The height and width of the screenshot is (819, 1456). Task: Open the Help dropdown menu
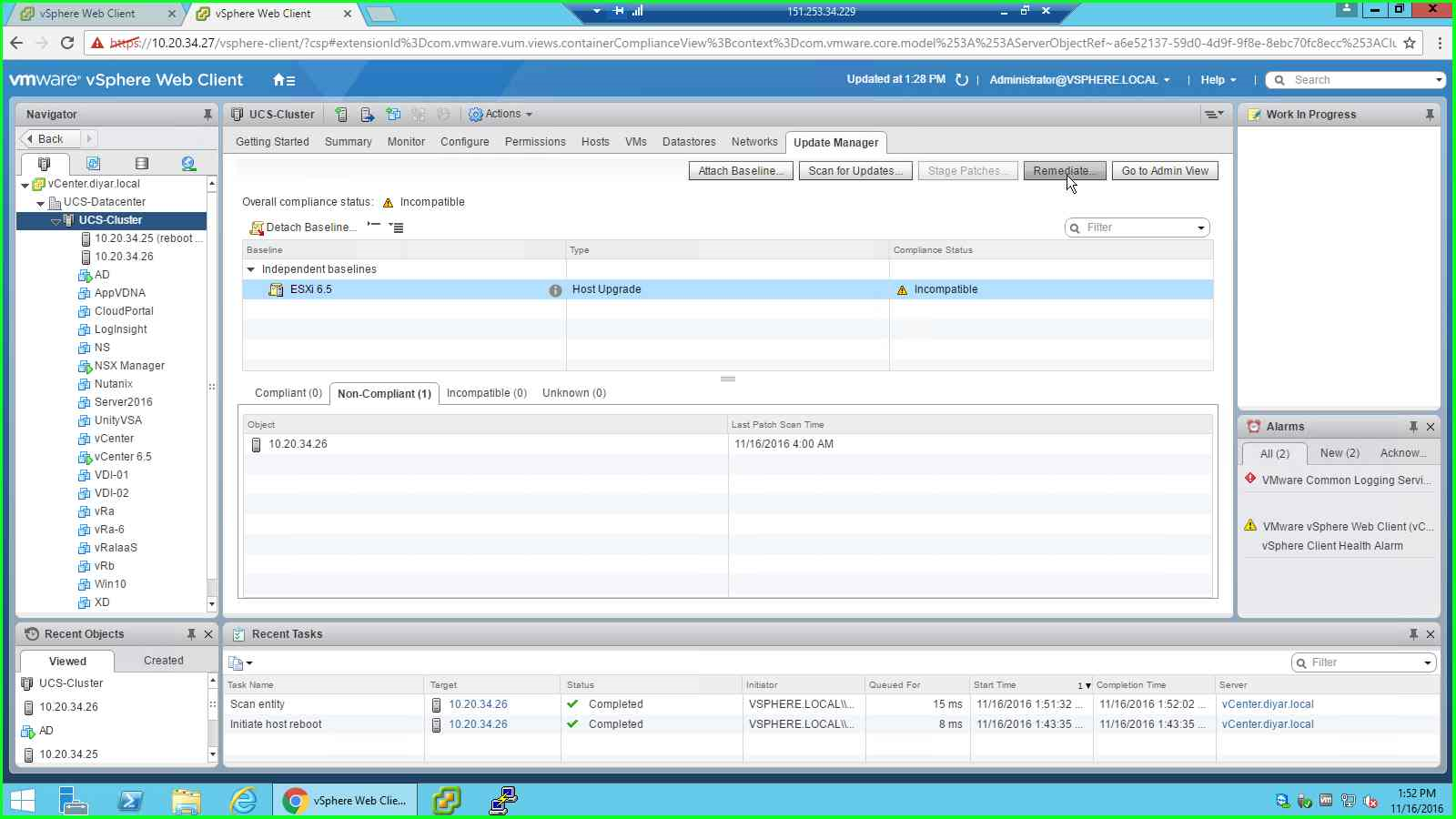point(1218,80)
